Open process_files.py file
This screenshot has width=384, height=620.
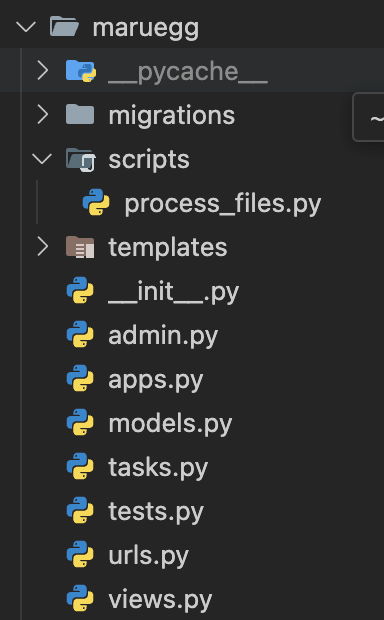223,204
